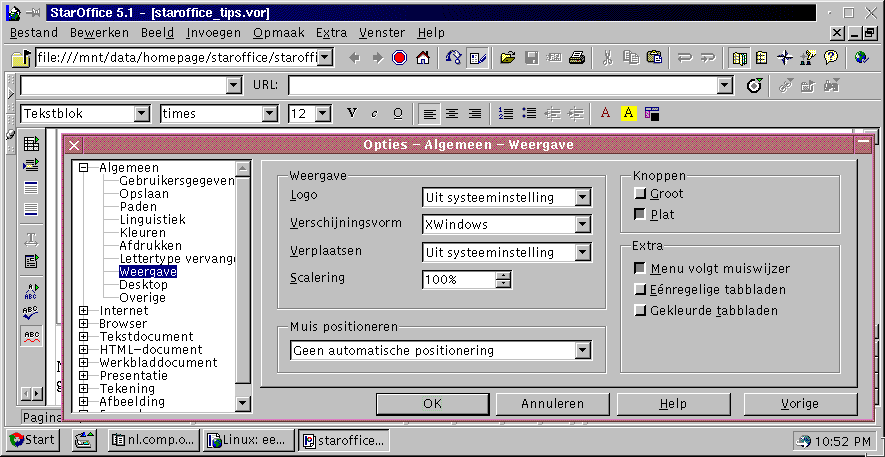Open the Extra menu
The width and height of the screenshot is (885, 457).
(x=331, y=33)
